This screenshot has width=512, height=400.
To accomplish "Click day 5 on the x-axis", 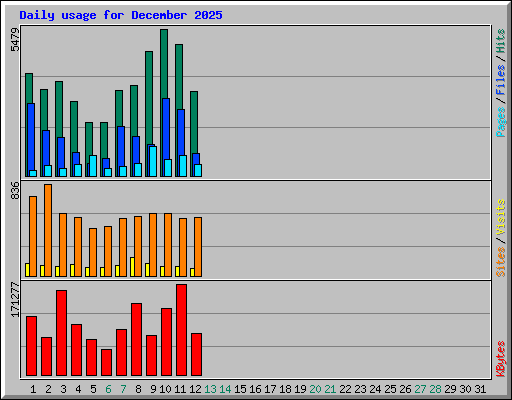I will (x=93, y=389).
